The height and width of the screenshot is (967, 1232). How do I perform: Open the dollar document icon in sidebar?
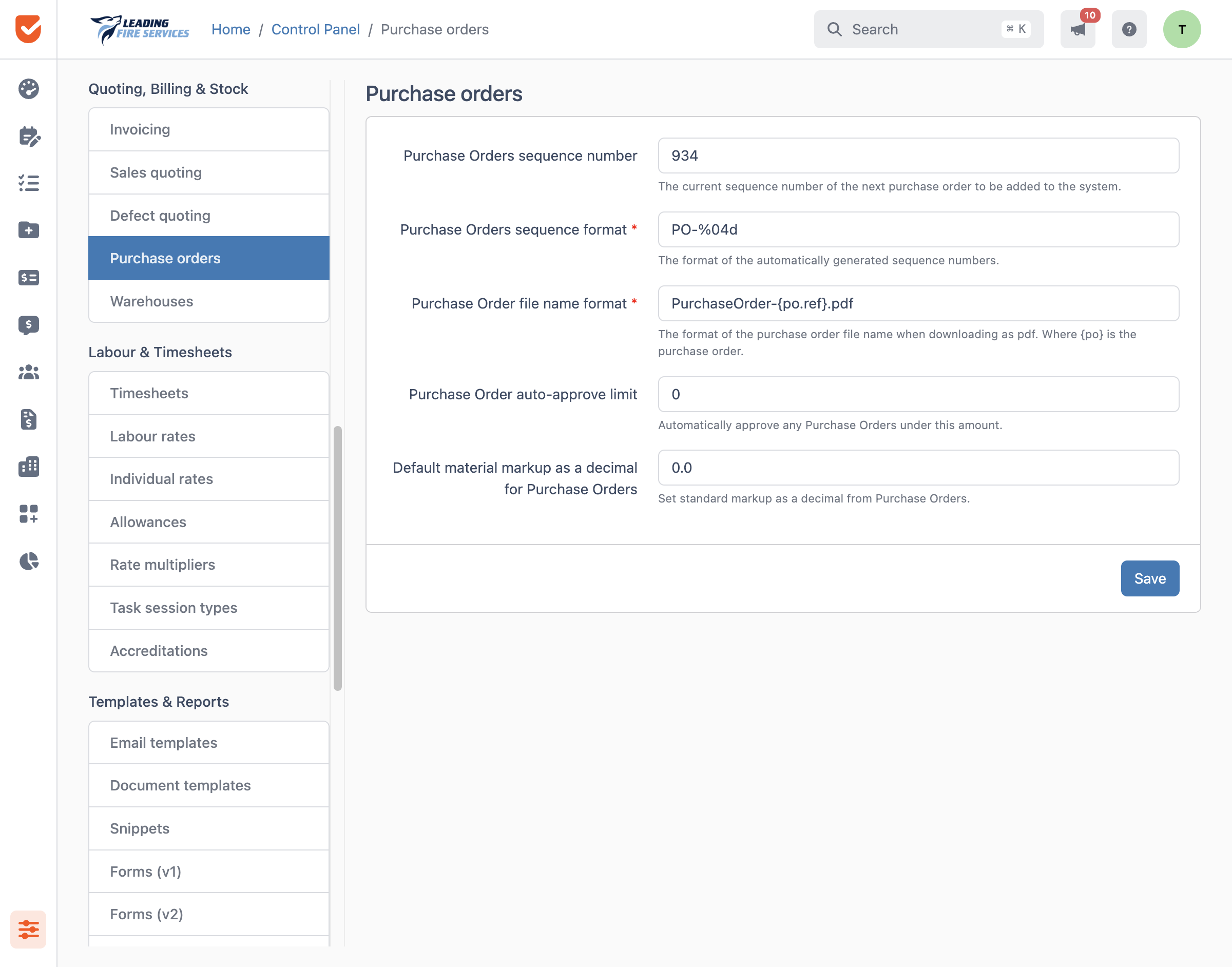28,419
